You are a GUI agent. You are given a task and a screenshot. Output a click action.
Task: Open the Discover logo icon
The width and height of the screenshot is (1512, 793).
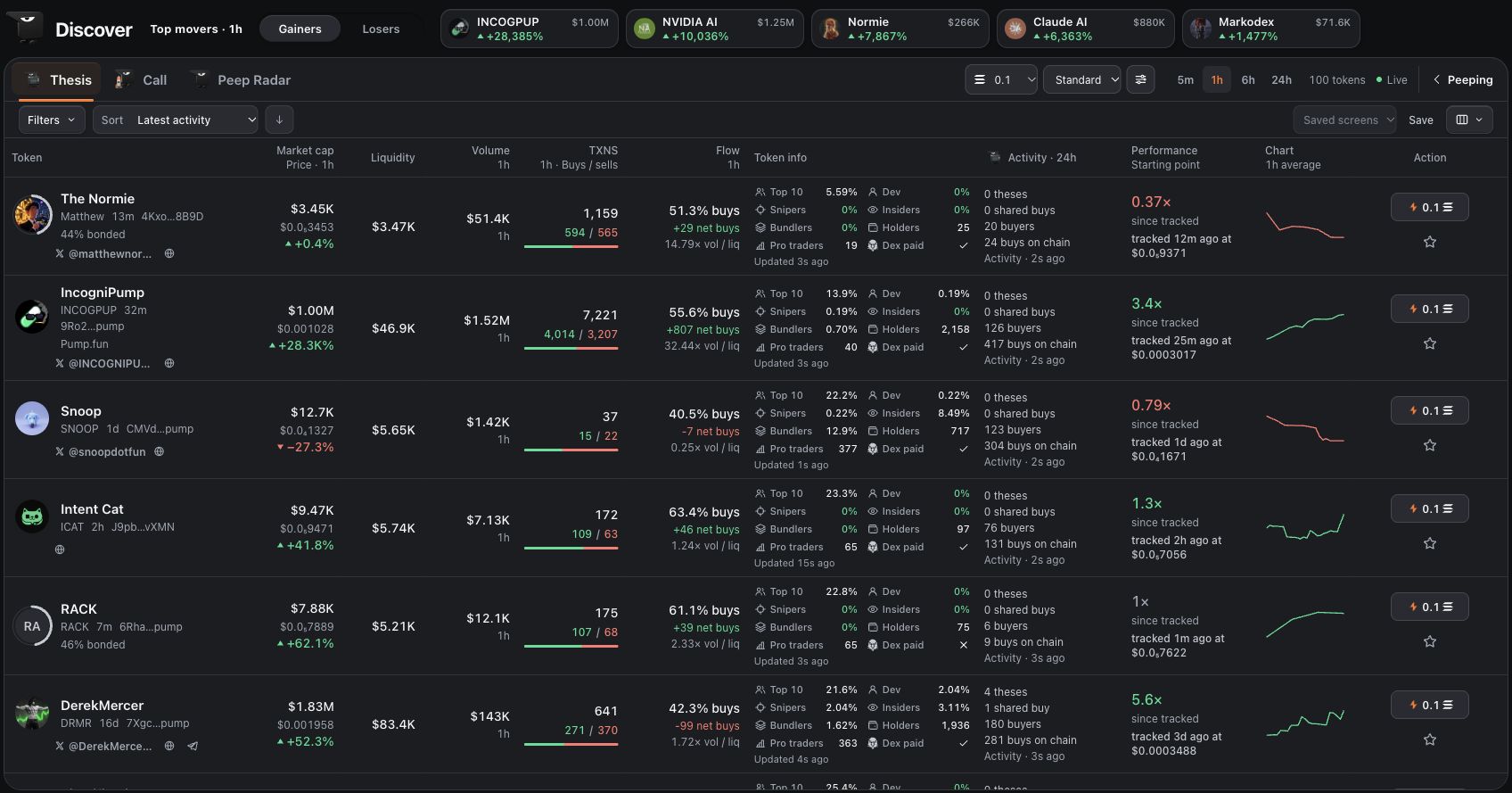coord(27,27)
